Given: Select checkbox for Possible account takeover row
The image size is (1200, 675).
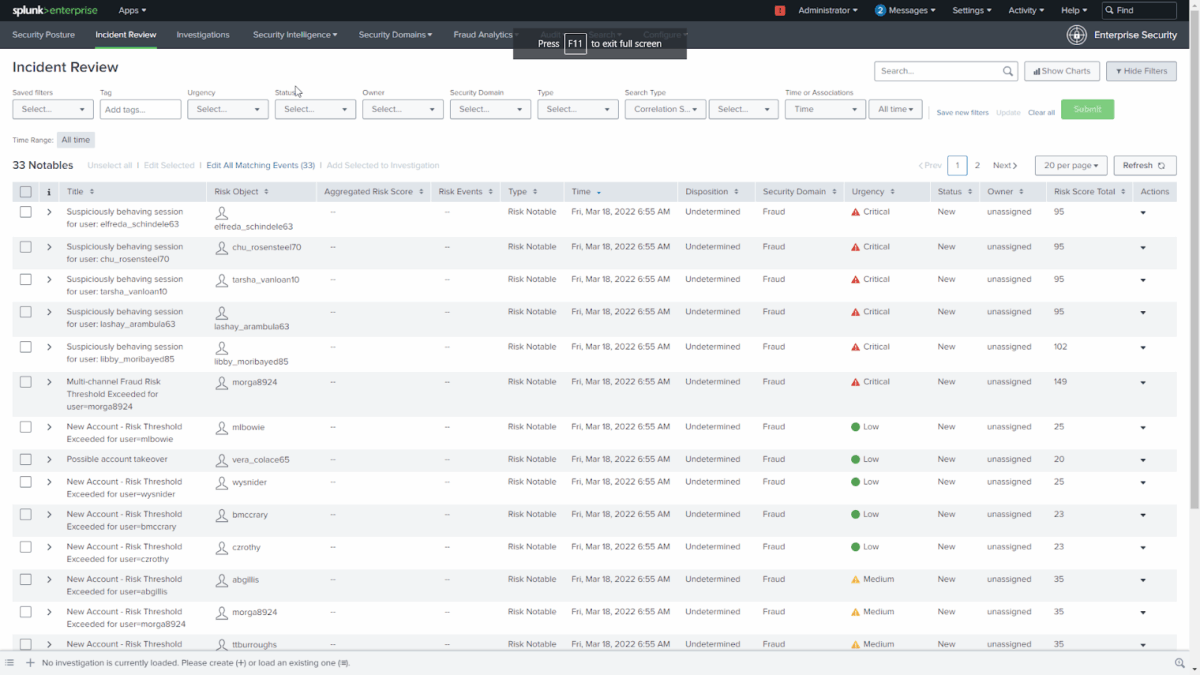Looking at the screenshot, I should click(25, 460).
